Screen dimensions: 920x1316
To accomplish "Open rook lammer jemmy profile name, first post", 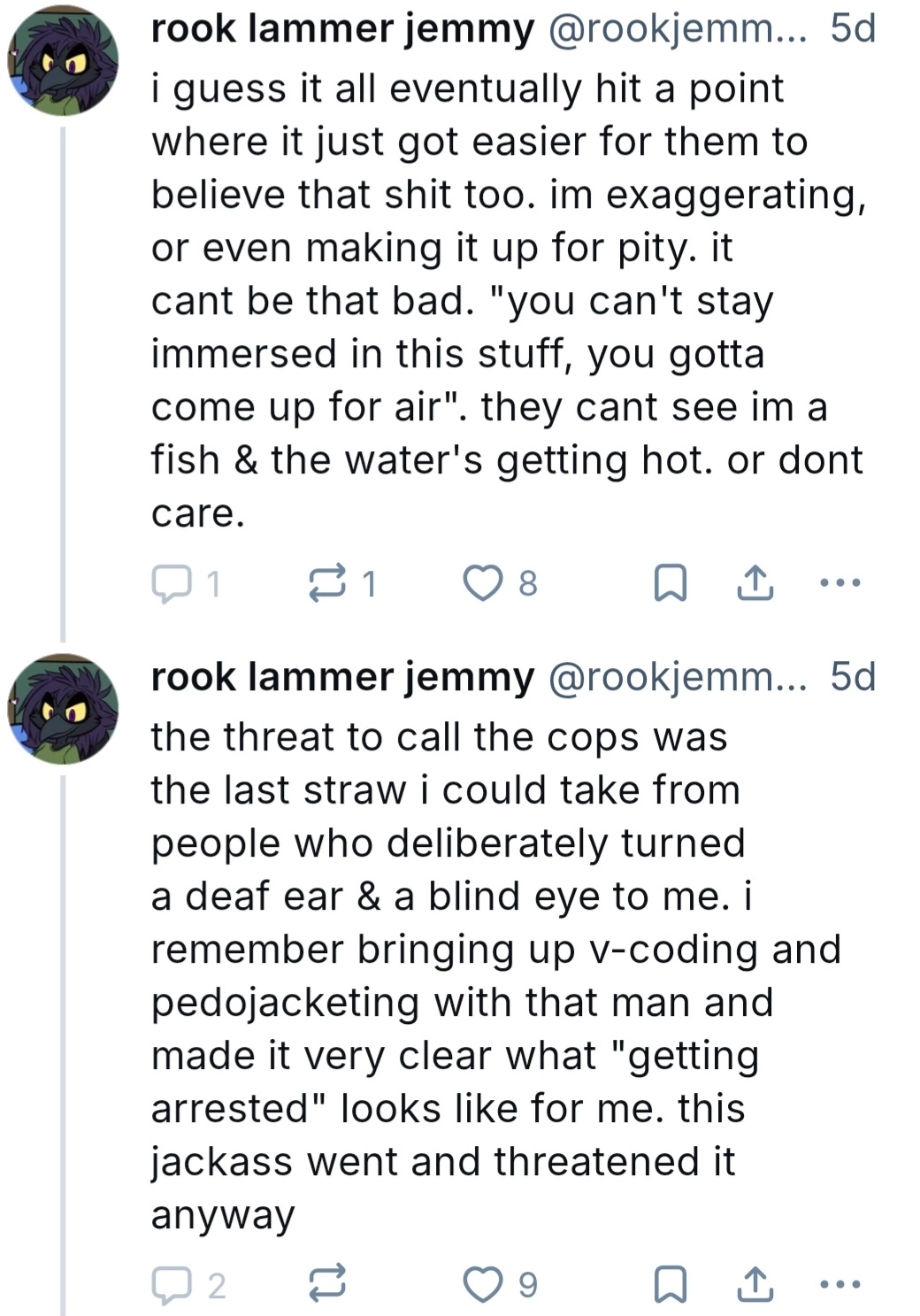I will [x=342, y=29].
